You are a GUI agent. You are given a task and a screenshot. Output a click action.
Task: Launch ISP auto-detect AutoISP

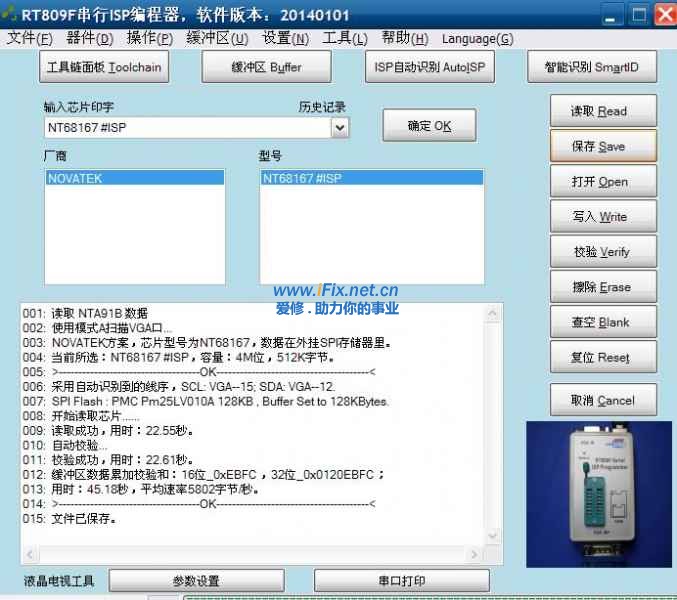tap(429, 67)
